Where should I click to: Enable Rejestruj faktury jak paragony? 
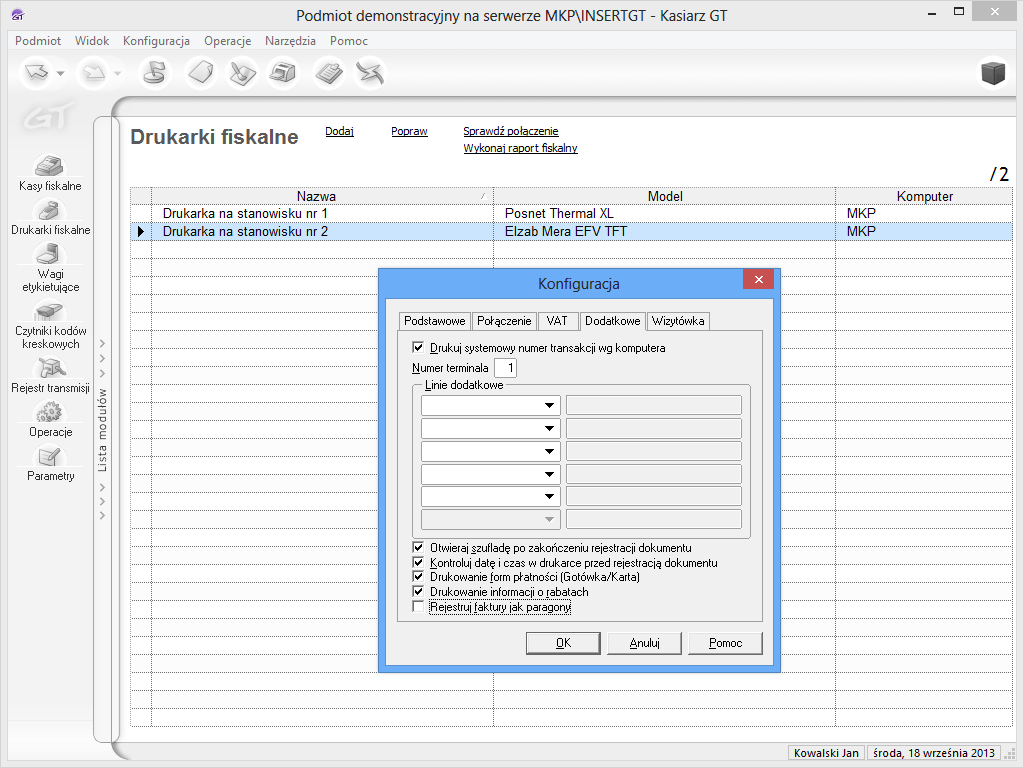click(x=418, y=607)
